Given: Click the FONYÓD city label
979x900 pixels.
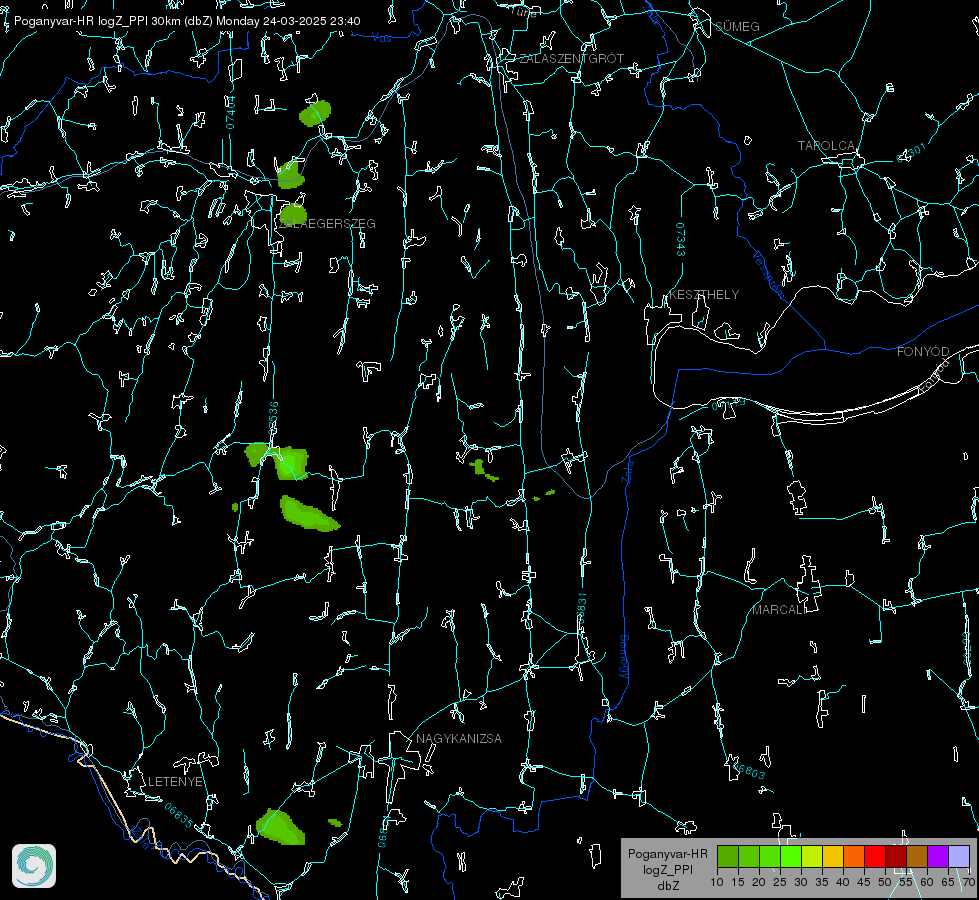Looking at the screenshot, I should pyautogui.click(x=923, y=352).
